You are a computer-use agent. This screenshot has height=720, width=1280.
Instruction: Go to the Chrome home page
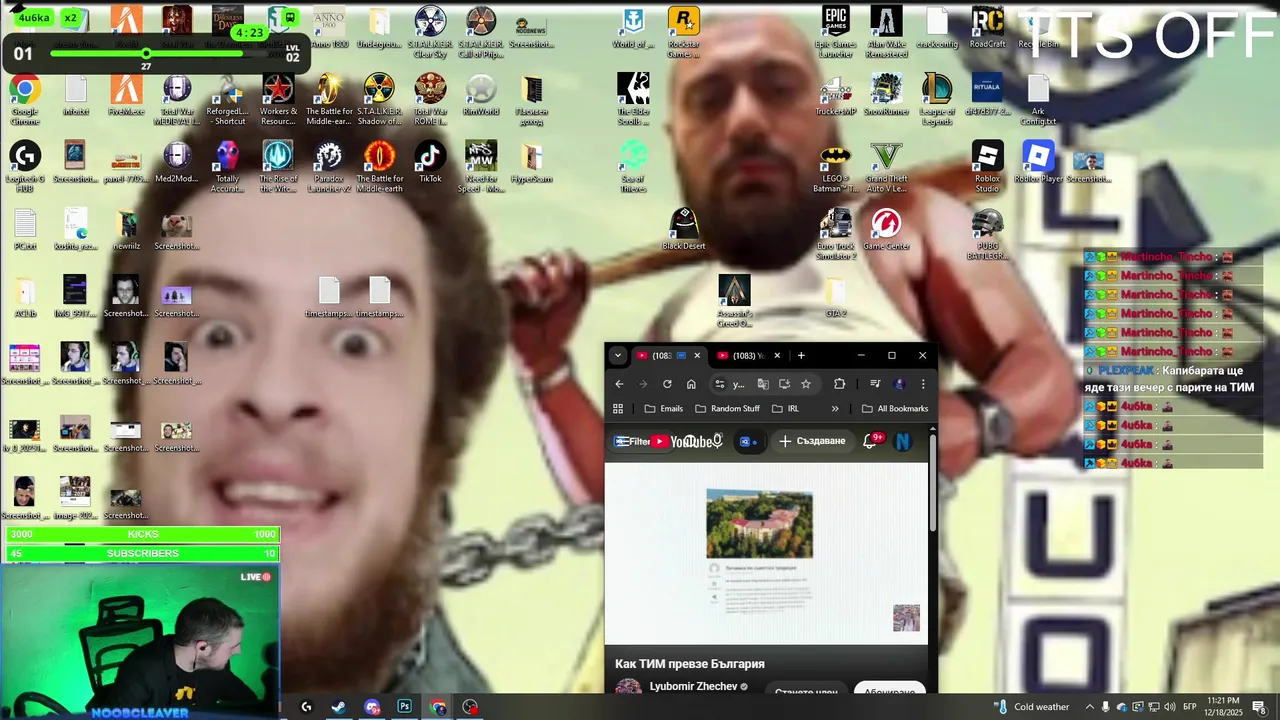[x=691, y=384]
